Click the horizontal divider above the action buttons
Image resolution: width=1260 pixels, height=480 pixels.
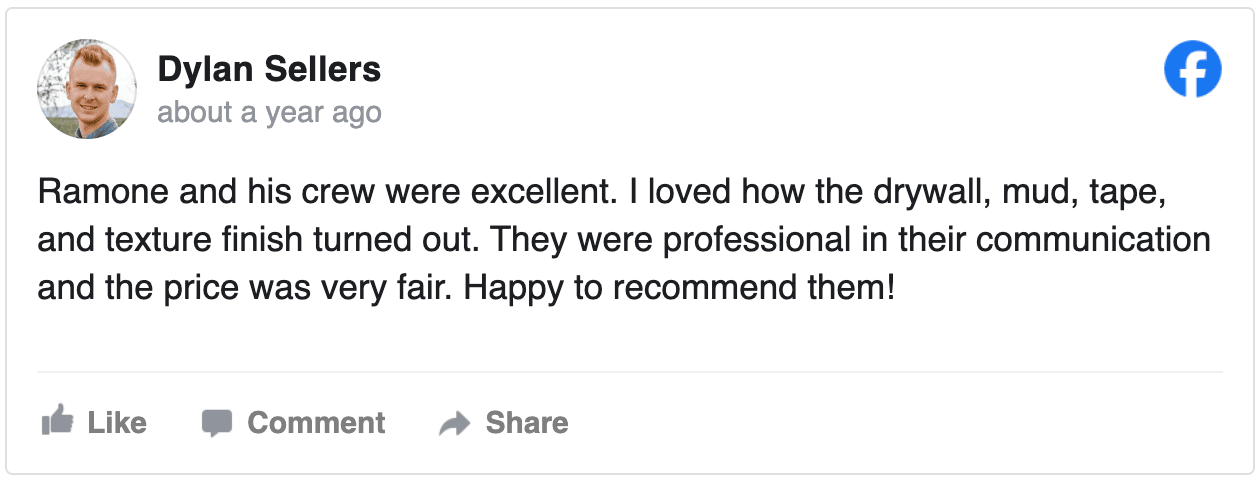pos(630,372)
